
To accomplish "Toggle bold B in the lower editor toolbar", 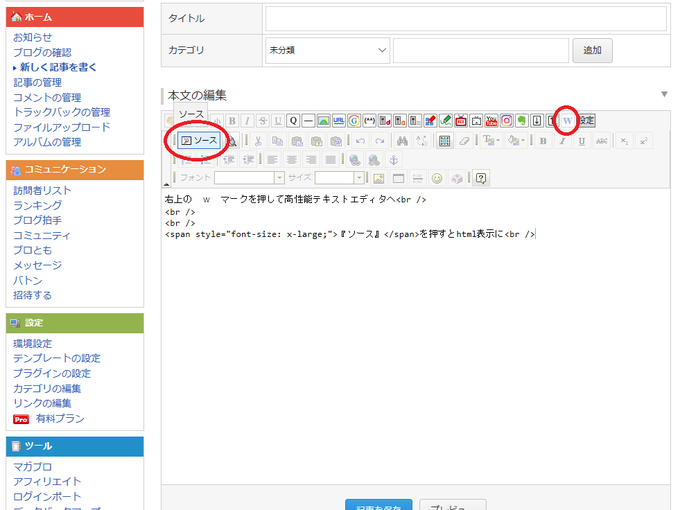I will pyautogui.click(x=543, y=141).
